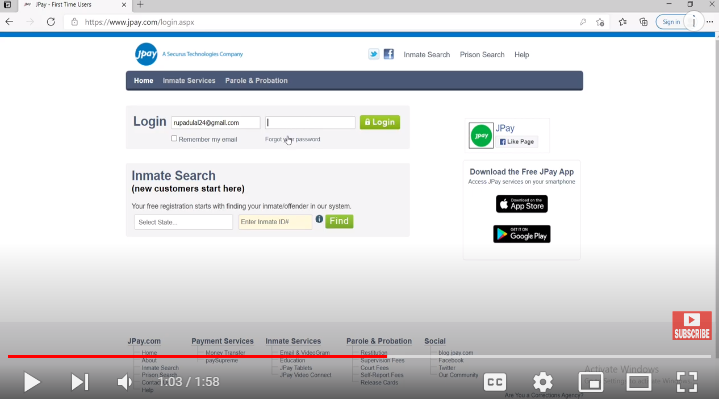Open Inmate Search header link

click(x=426, y=55)
